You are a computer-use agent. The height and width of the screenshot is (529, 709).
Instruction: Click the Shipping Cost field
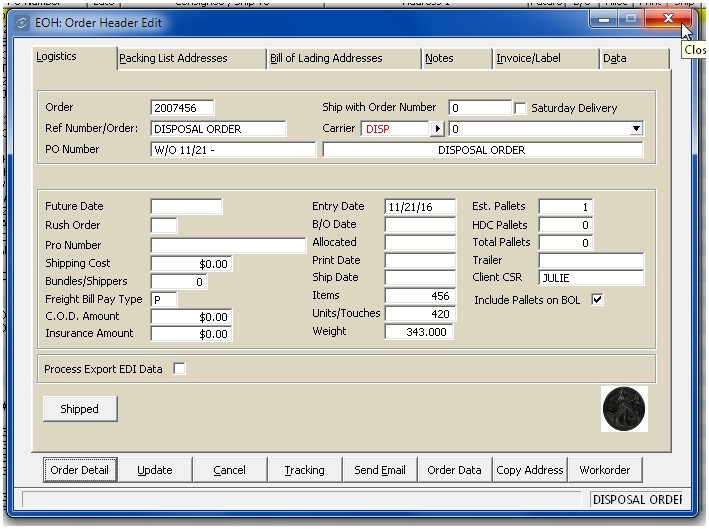(192, 264)
